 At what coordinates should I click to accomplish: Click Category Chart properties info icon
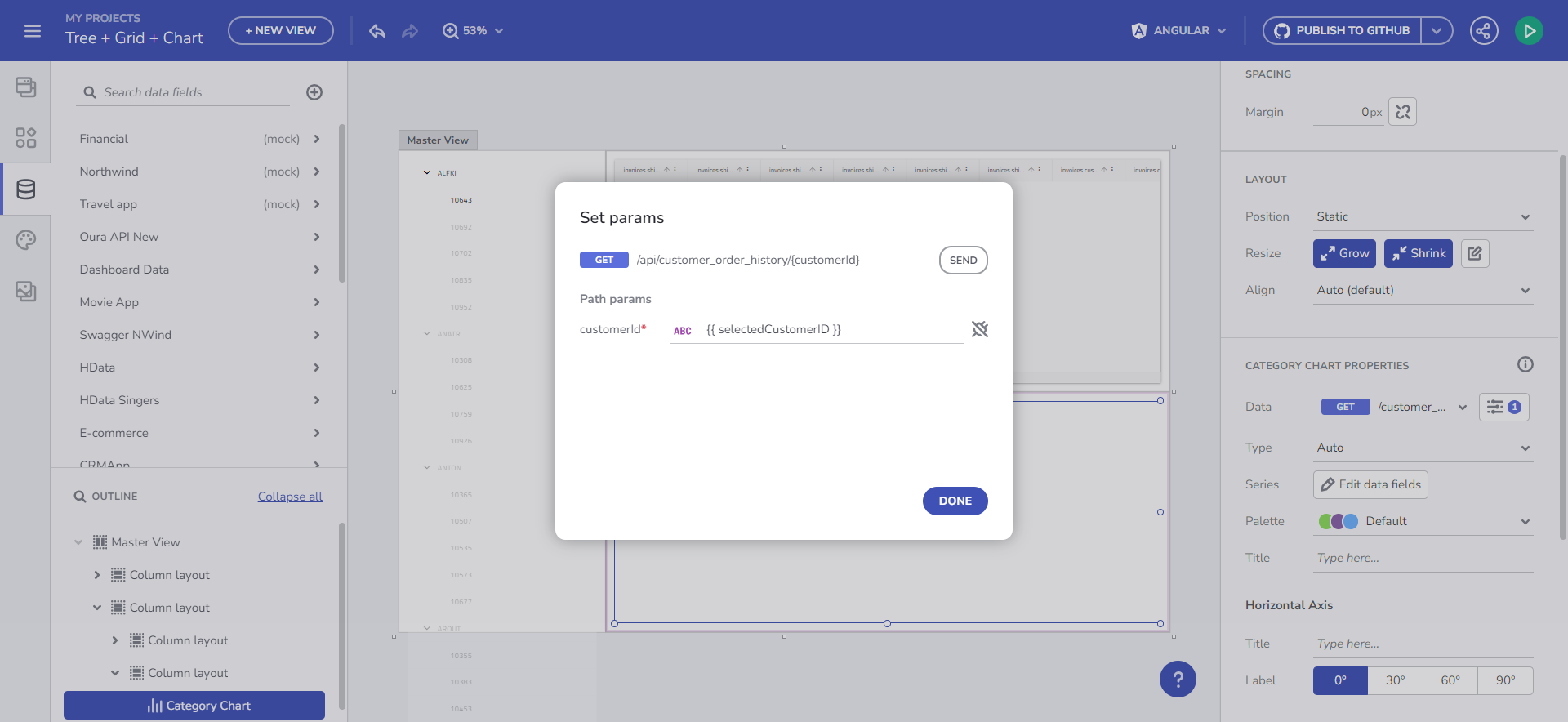tap(1525, 365)
